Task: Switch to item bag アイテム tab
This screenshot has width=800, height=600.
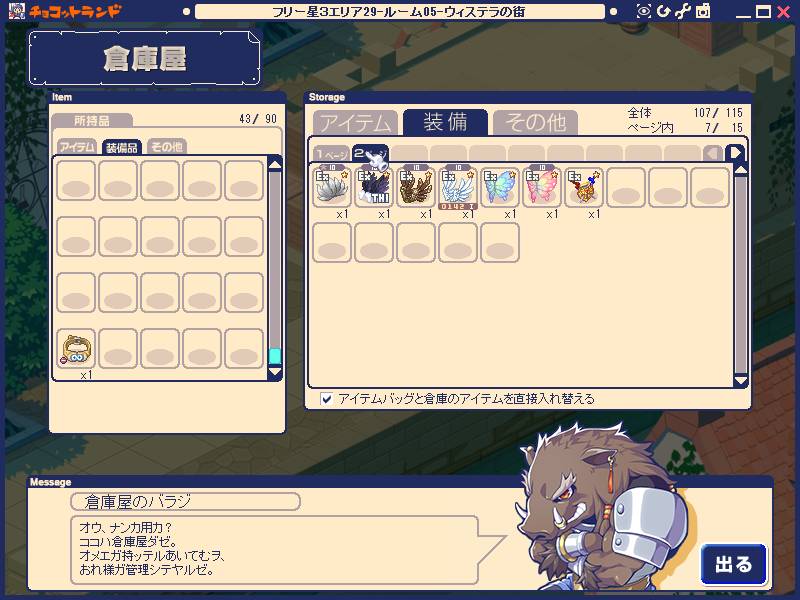Action: click(x=77, y=147)
